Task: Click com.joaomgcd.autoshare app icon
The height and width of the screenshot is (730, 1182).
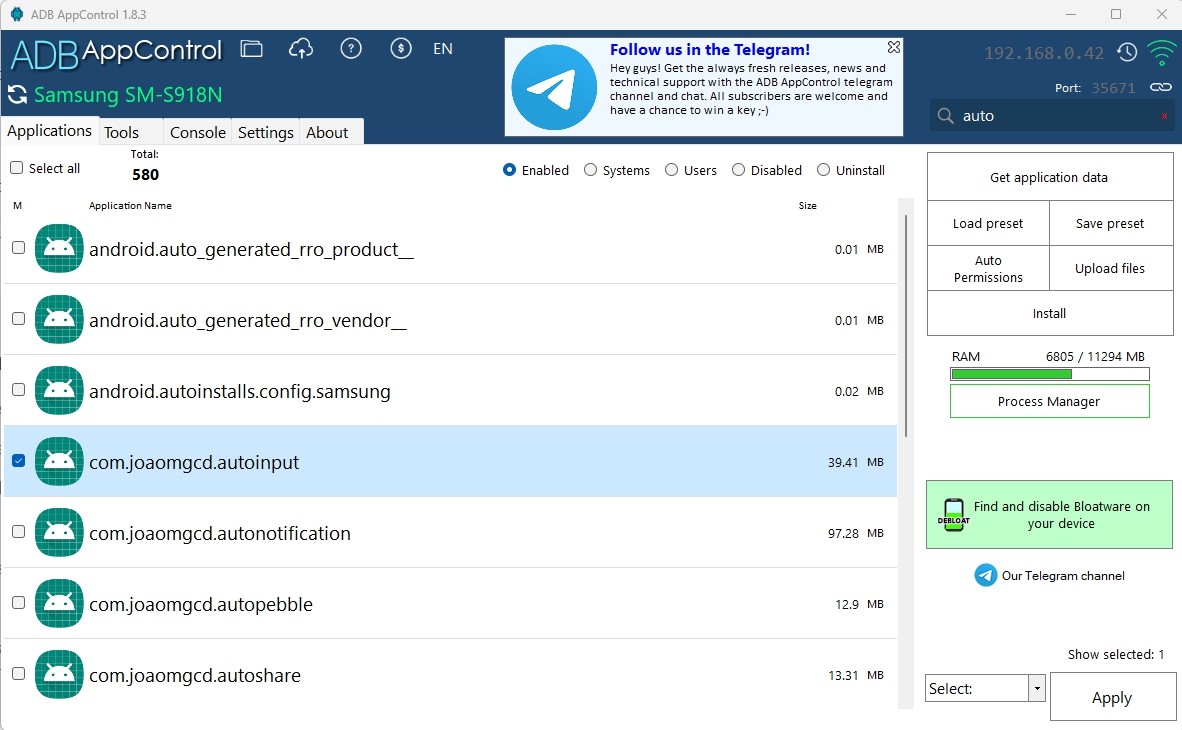Action: [x=59, y=674]
